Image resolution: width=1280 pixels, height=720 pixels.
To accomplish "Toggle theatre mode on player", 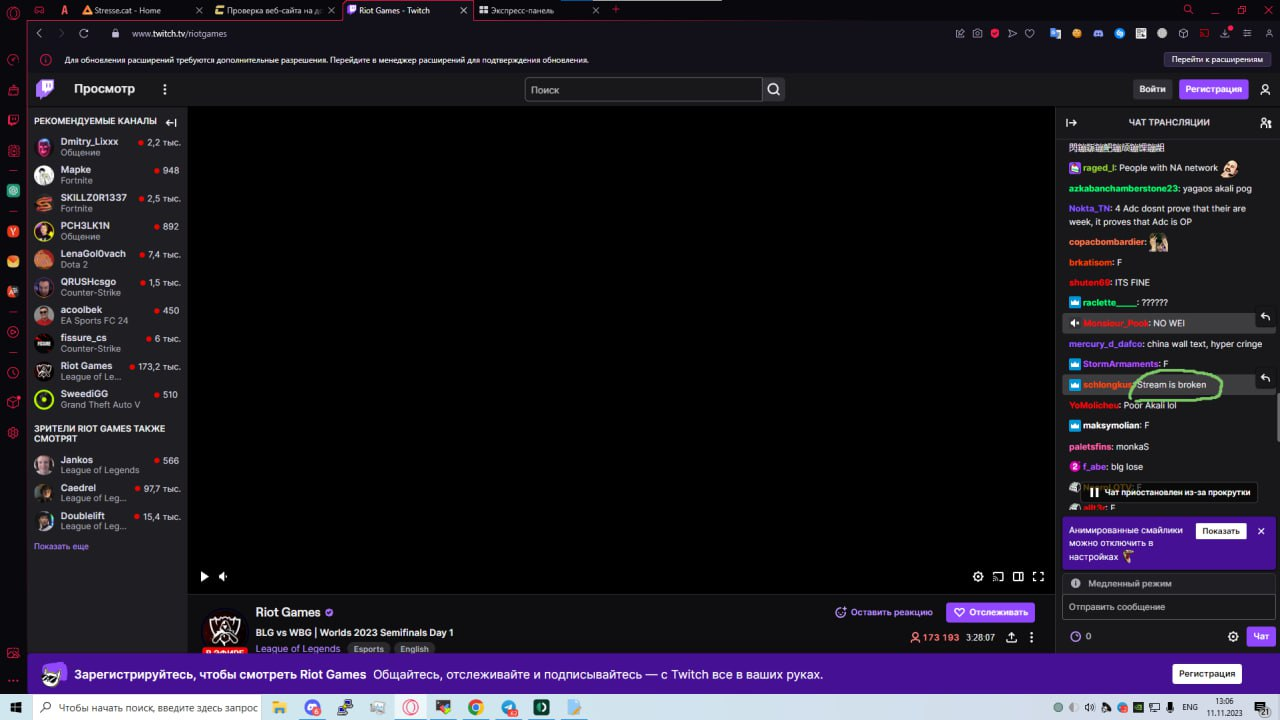I will coord(1018,577).
